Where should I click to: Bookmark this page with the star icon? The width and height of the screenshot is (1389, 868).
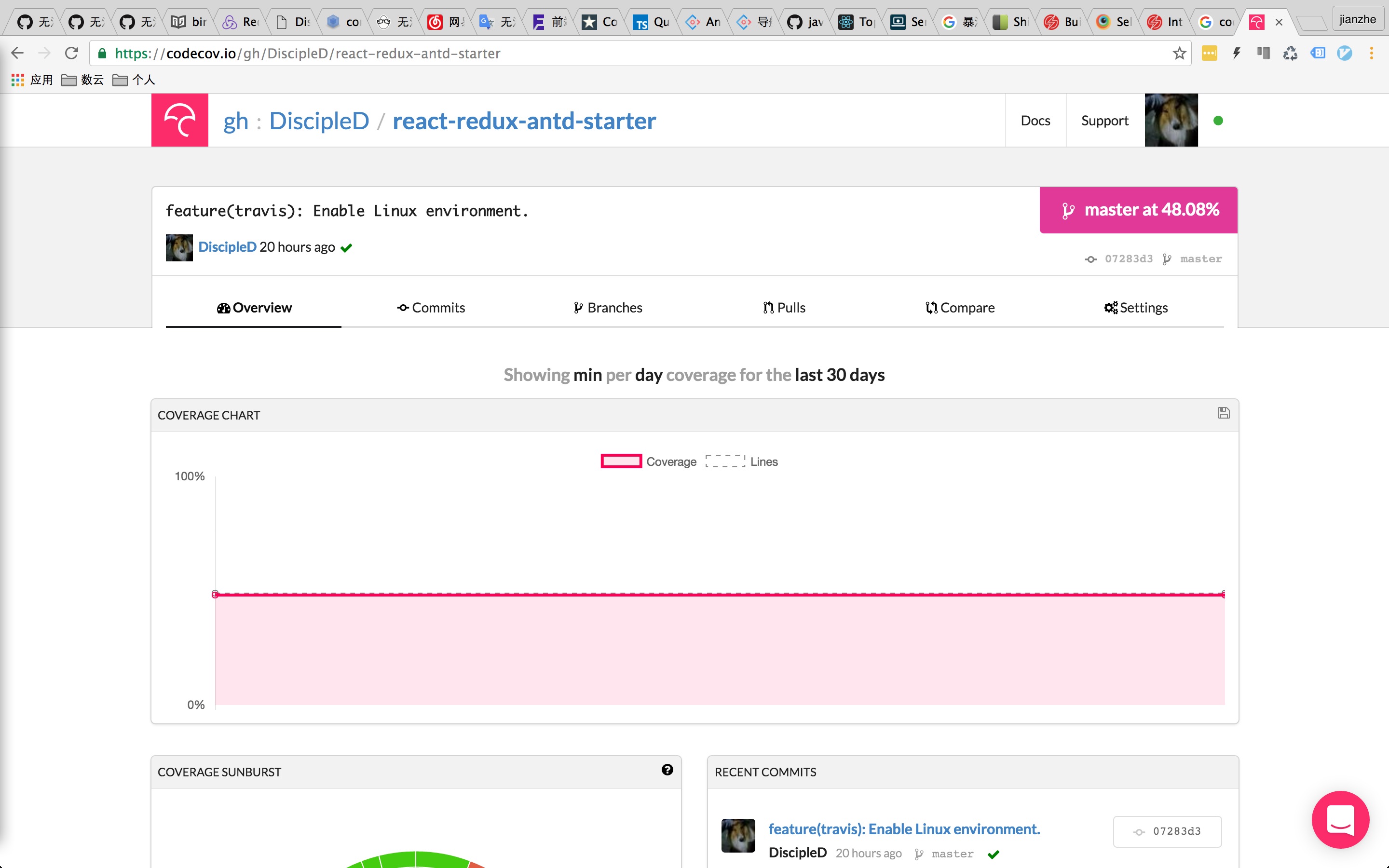pyautogui.click(x=1179, y=54)
